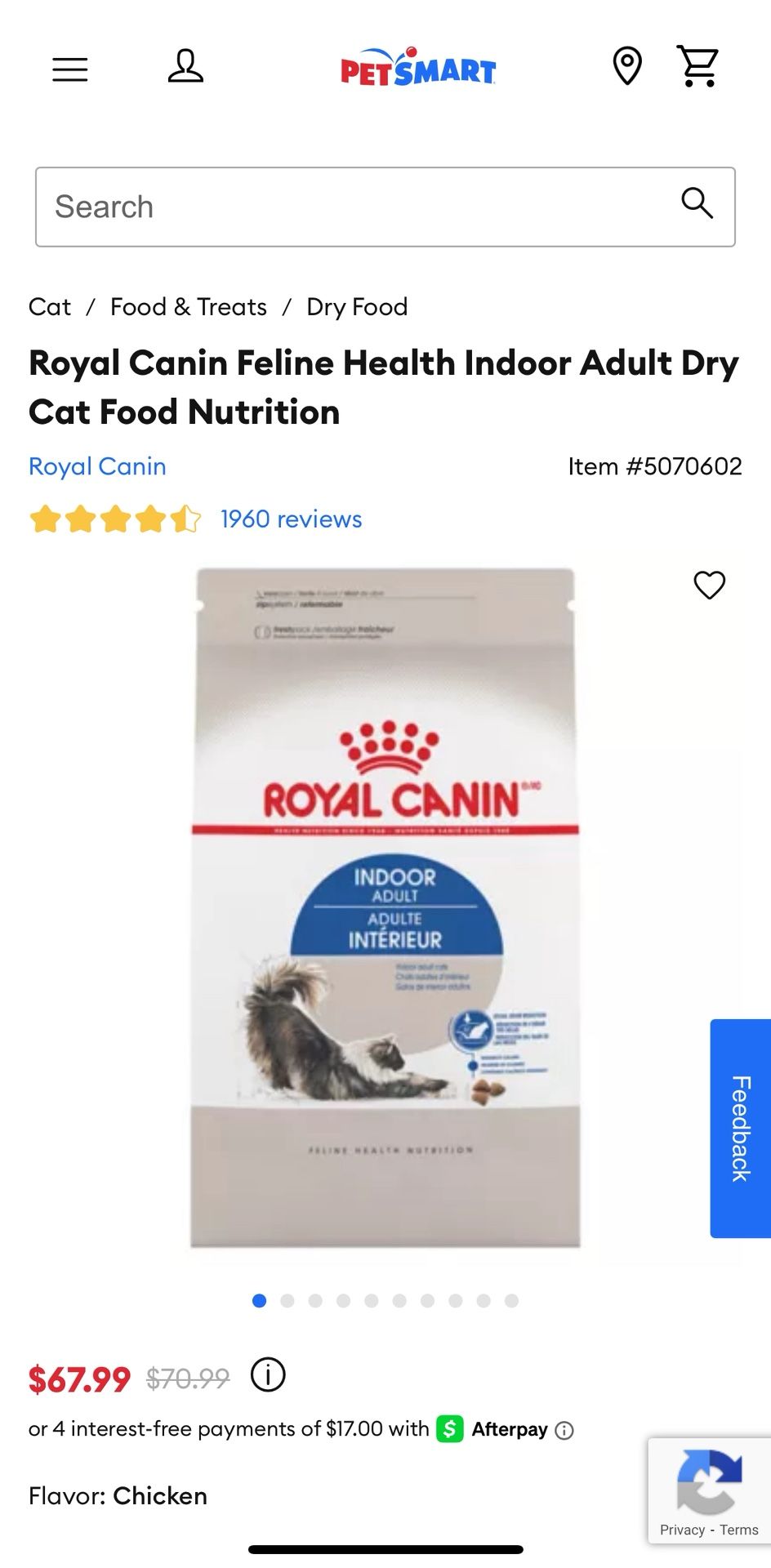This screenshot has width=771, height=1568.
Task: Open price details info icon
Action: click(268, 1374)
